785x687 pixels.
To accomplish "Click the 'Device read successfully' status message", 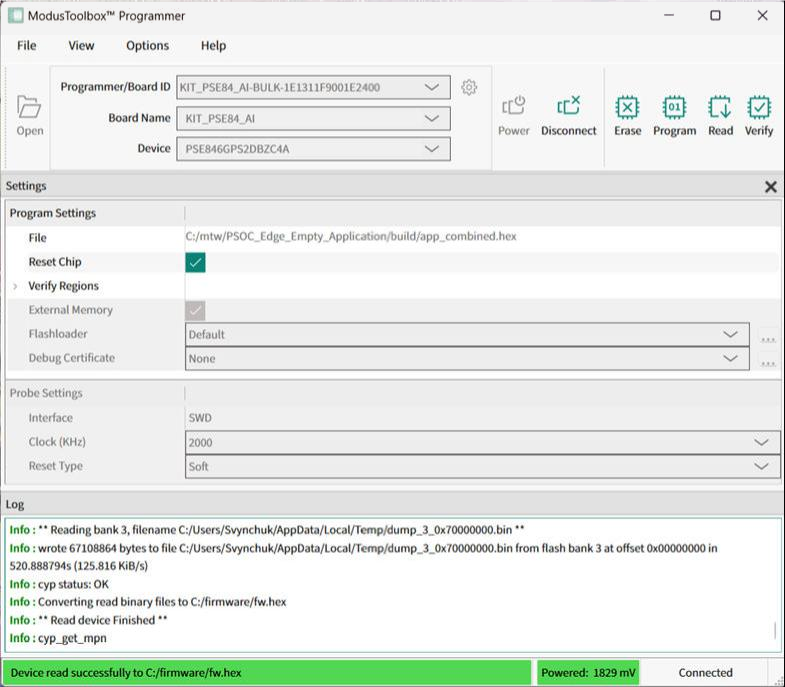I will [267, 672].
